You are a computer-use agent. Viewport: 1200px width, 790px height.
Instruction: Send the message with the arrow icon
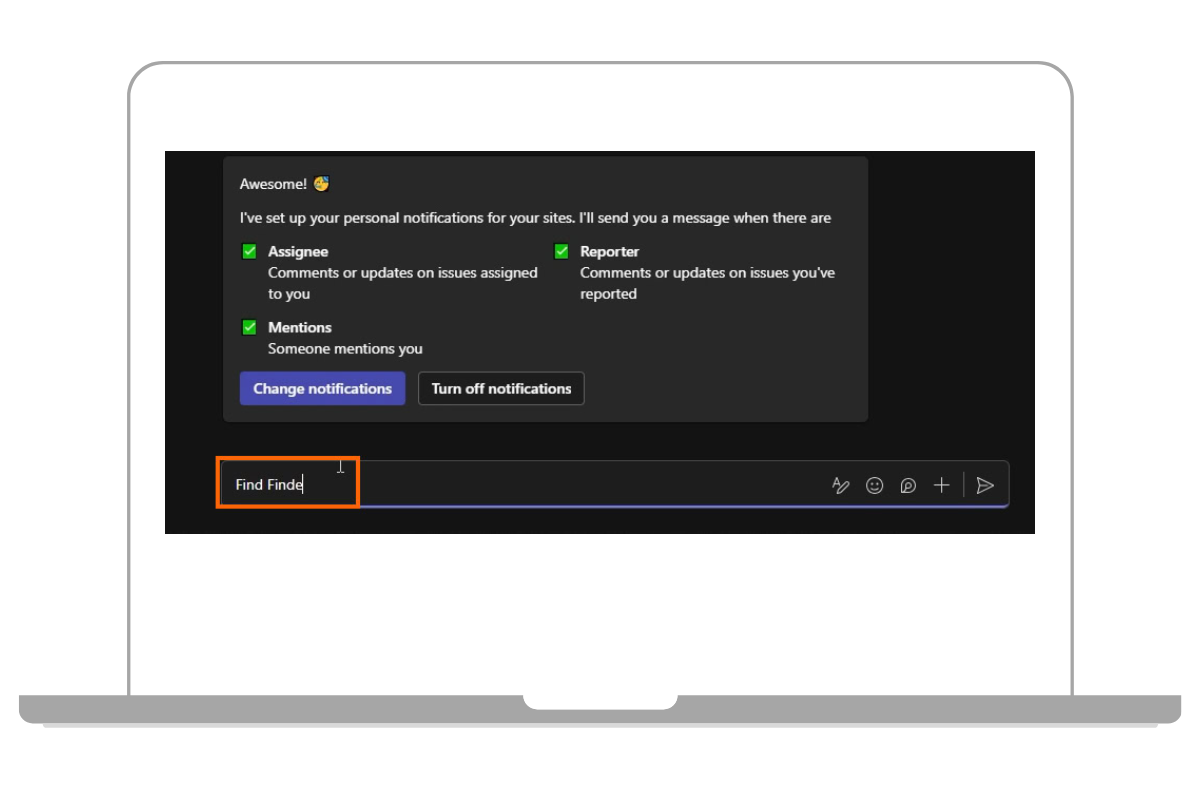985,486
